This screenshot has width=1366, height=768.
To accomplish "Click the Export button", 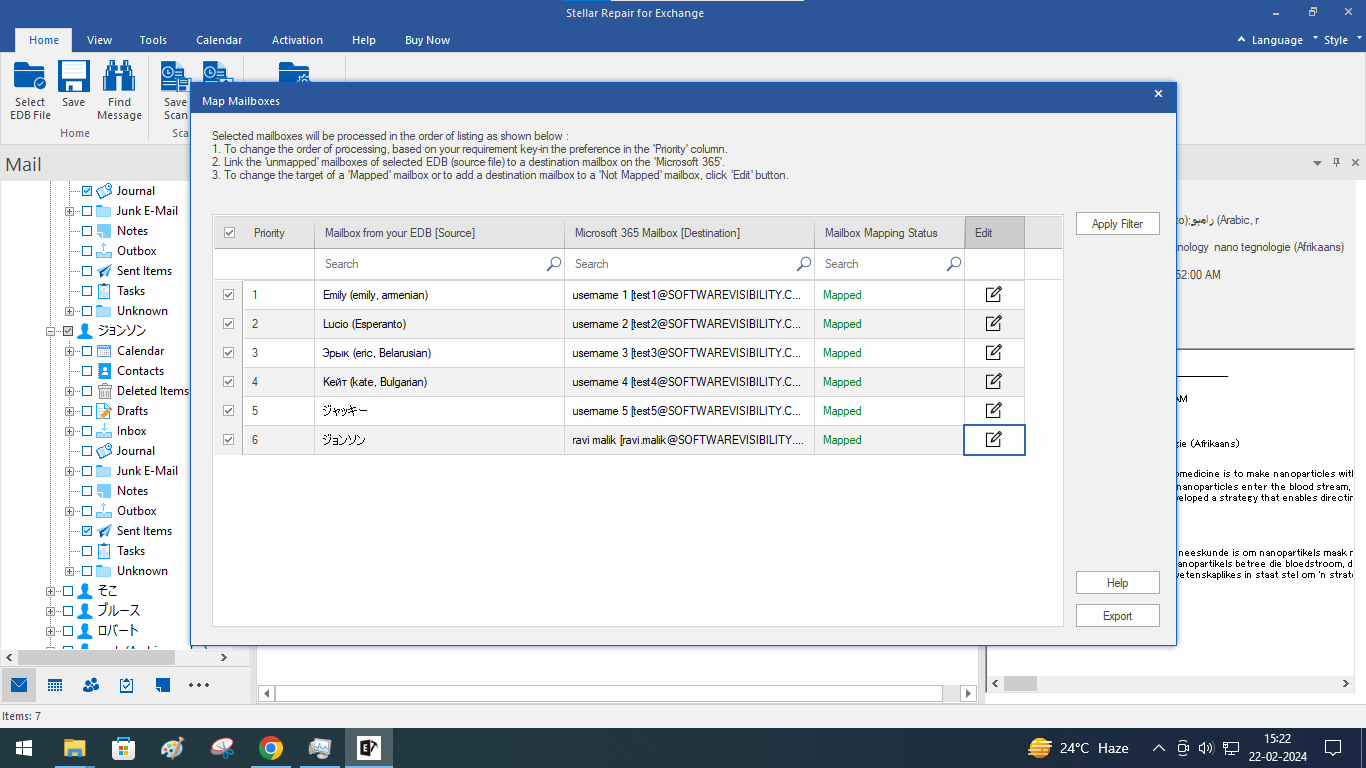I will point(1117,616).
